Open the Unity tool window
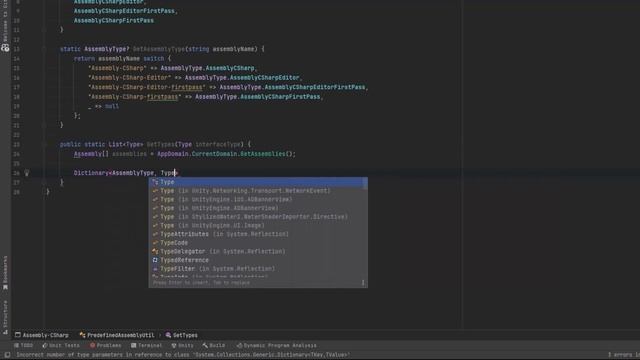Image resolution: width=640 pixels, height=360 pixels. 182,345
